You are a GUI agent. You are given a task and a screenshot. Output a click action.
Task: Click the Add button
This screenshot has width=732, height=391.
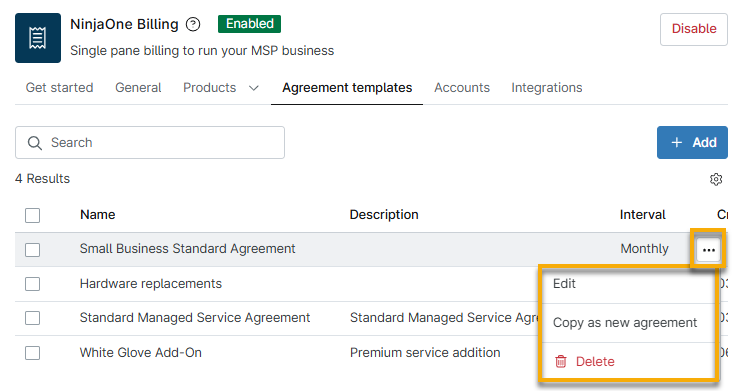692,142
